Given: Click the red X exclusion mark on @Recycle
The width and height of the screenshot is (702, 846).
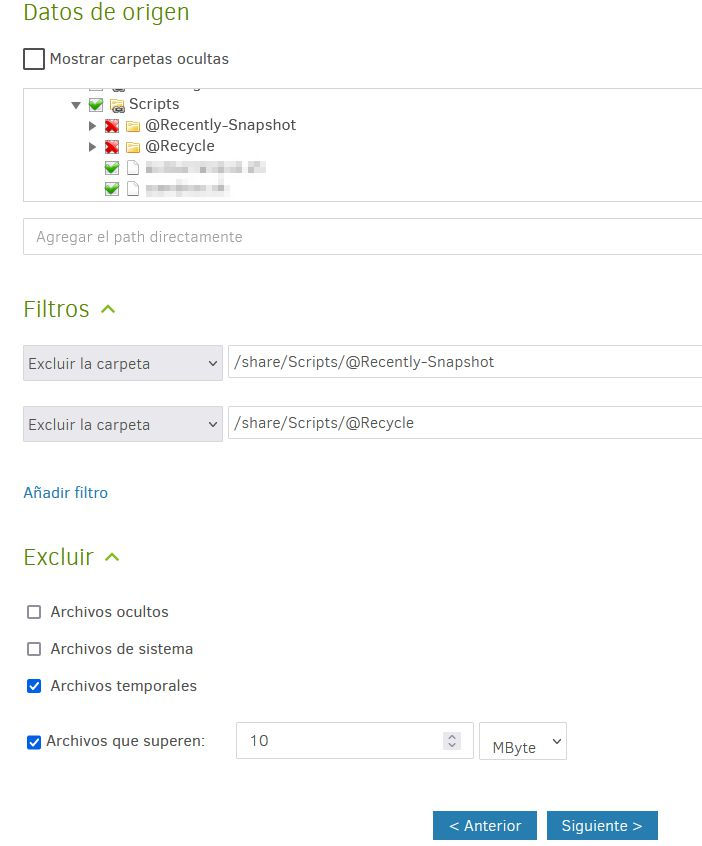Looking at the screenshot, I should 112,147.
